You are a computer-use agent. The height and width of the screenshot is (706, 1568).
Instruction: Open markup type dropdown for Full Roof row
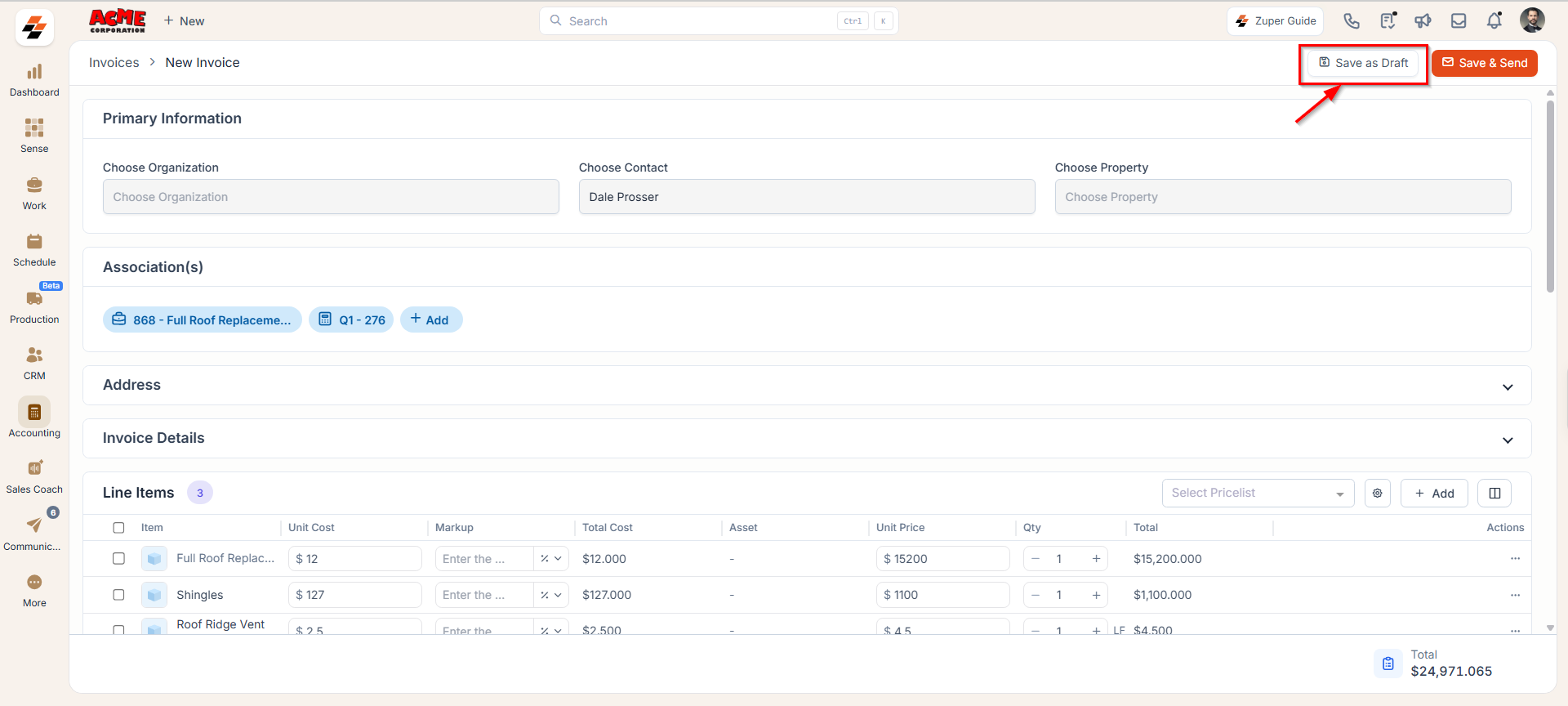[x=551, y=559]
